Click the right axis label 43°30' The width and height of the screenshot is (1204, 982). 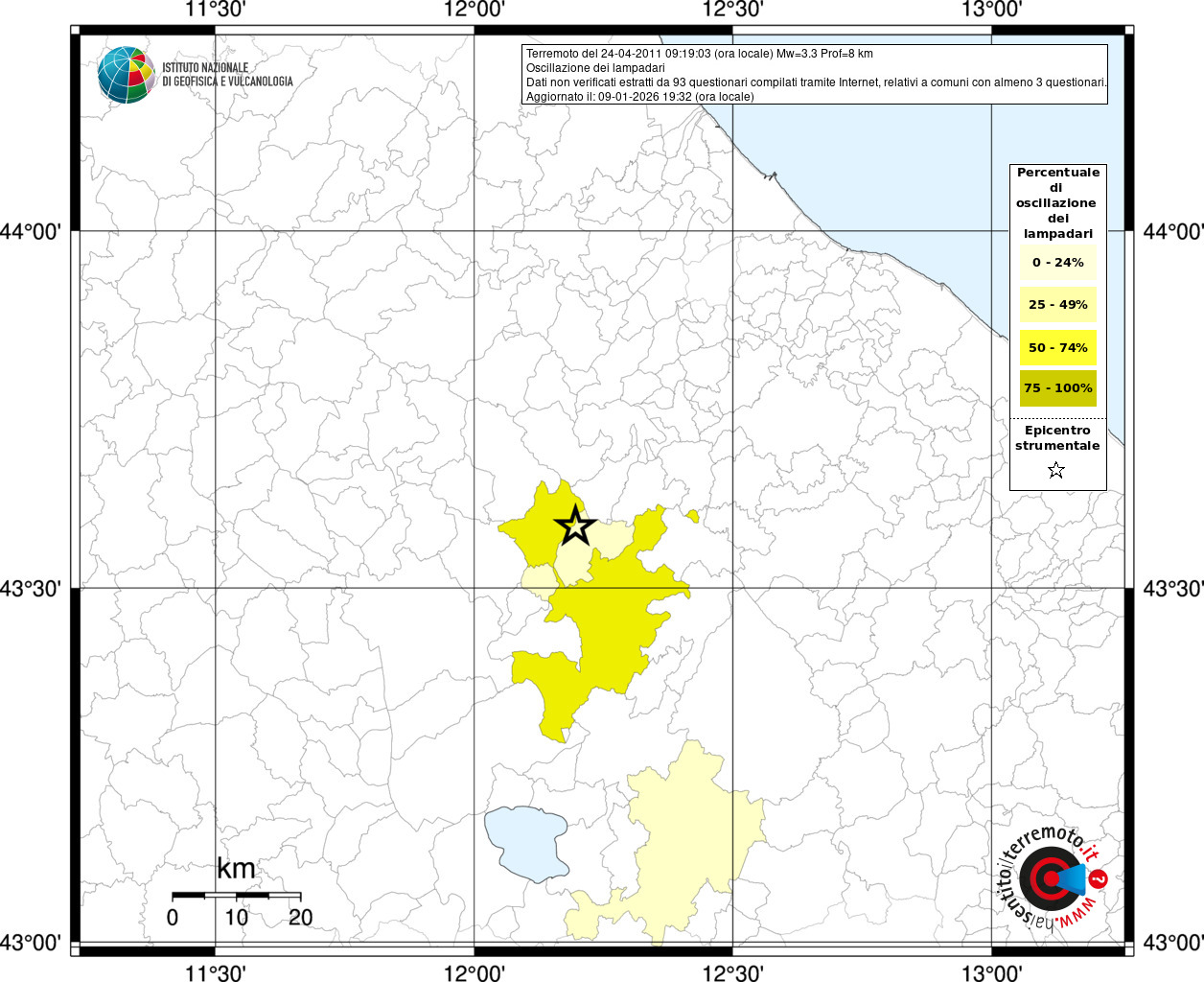pyautogui.click(x=1173, y=588)
